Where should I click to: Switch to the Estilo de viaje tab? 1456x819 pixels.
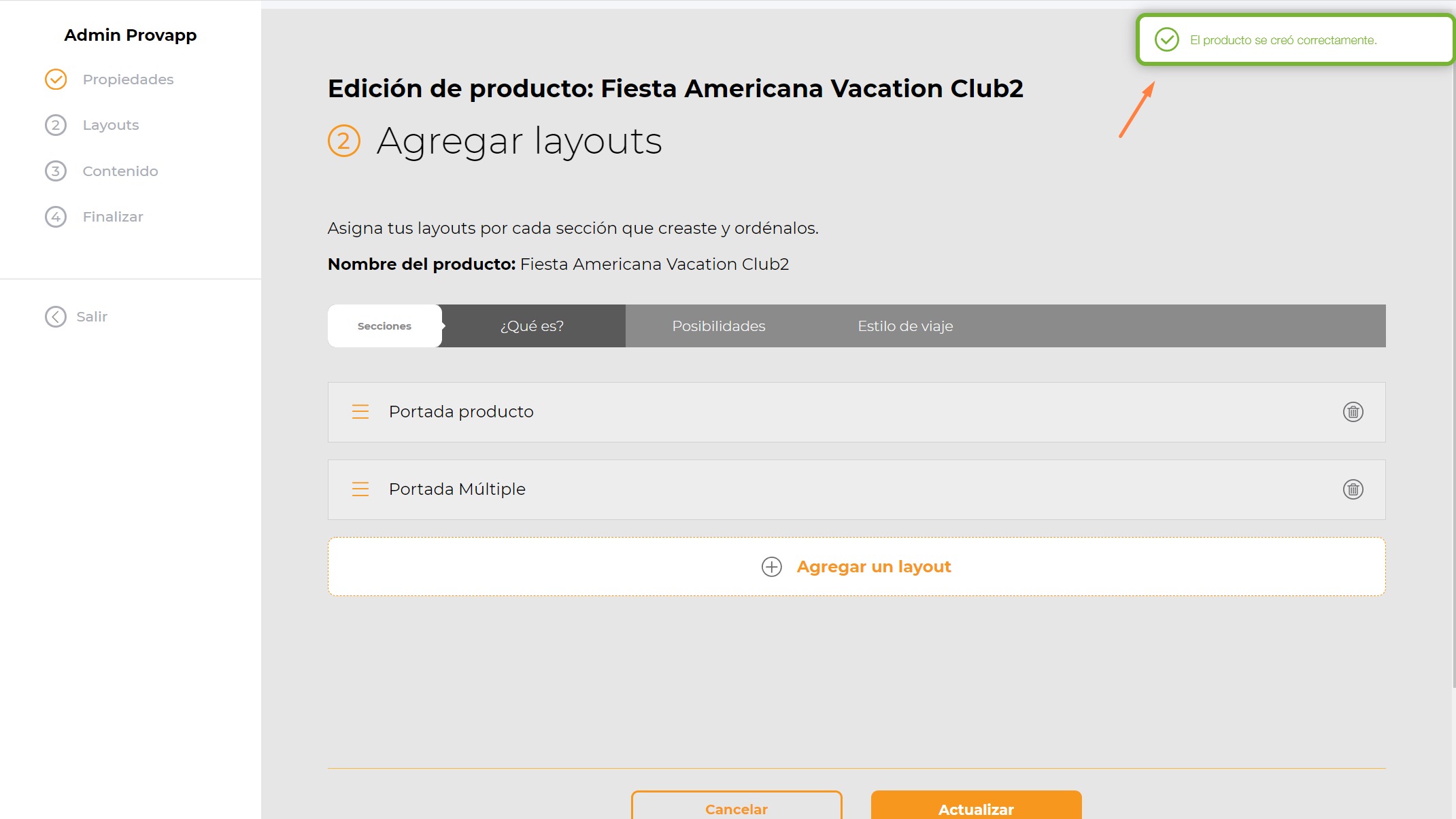coord(905,326)
